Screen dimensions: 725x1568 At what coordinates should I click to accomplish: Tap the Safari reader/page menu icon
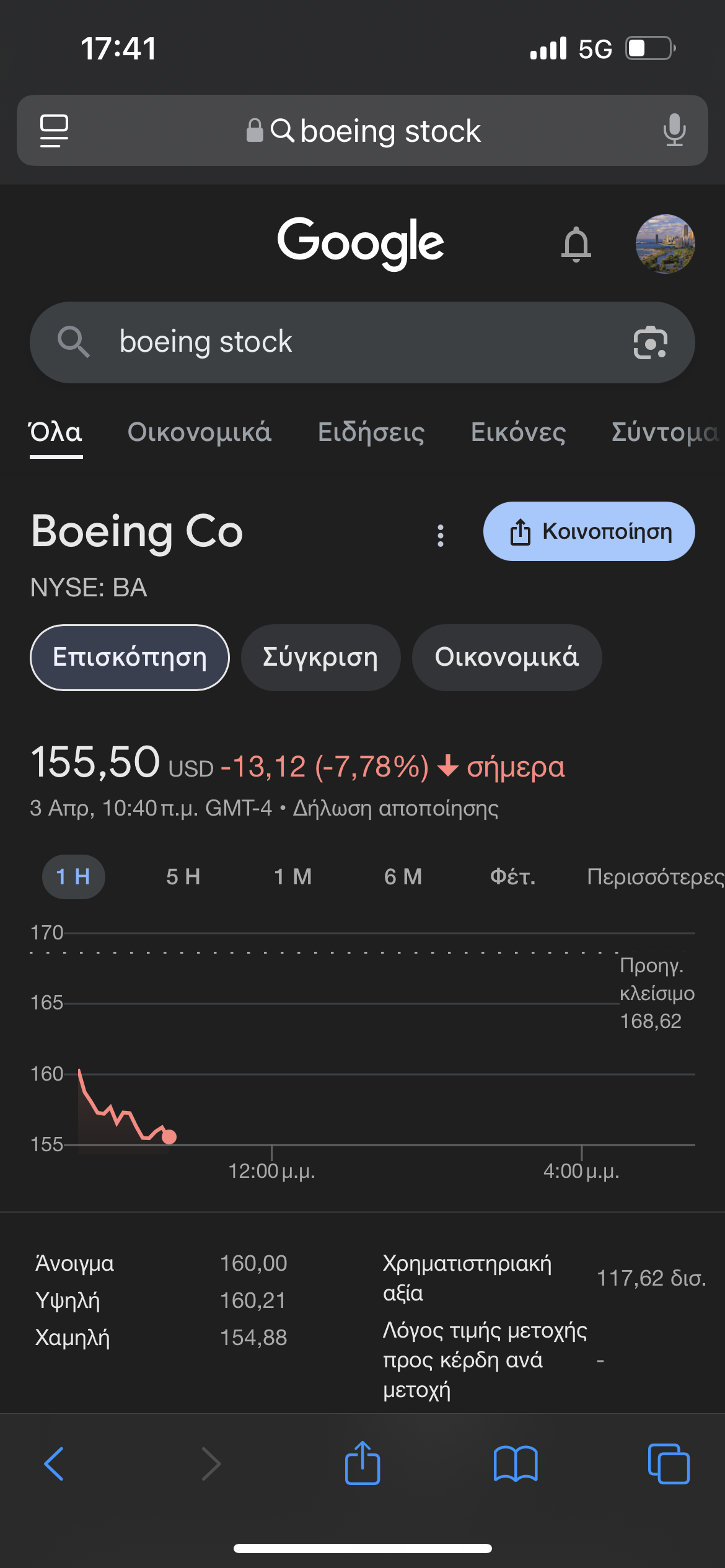coord(54,131)
